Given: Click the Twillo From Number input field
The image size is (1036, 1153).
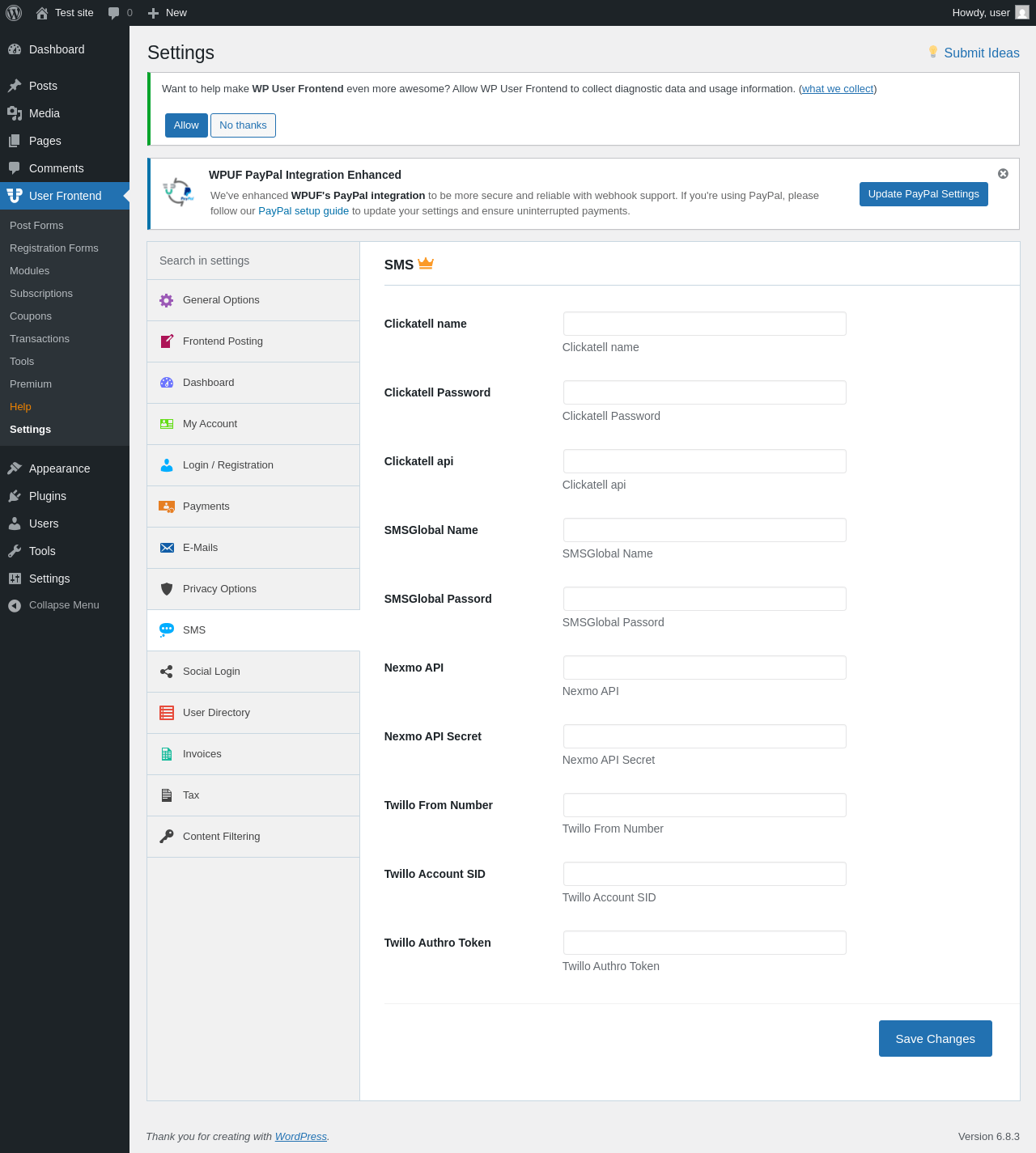Looking at the screenshot, I should click(705, 805).
